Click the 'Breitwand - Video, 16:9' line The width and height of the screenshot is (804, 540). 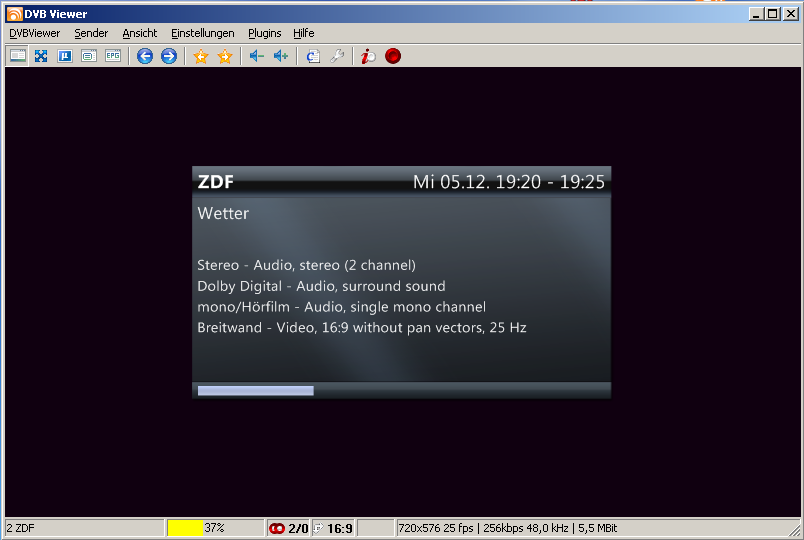pos(362,328)
